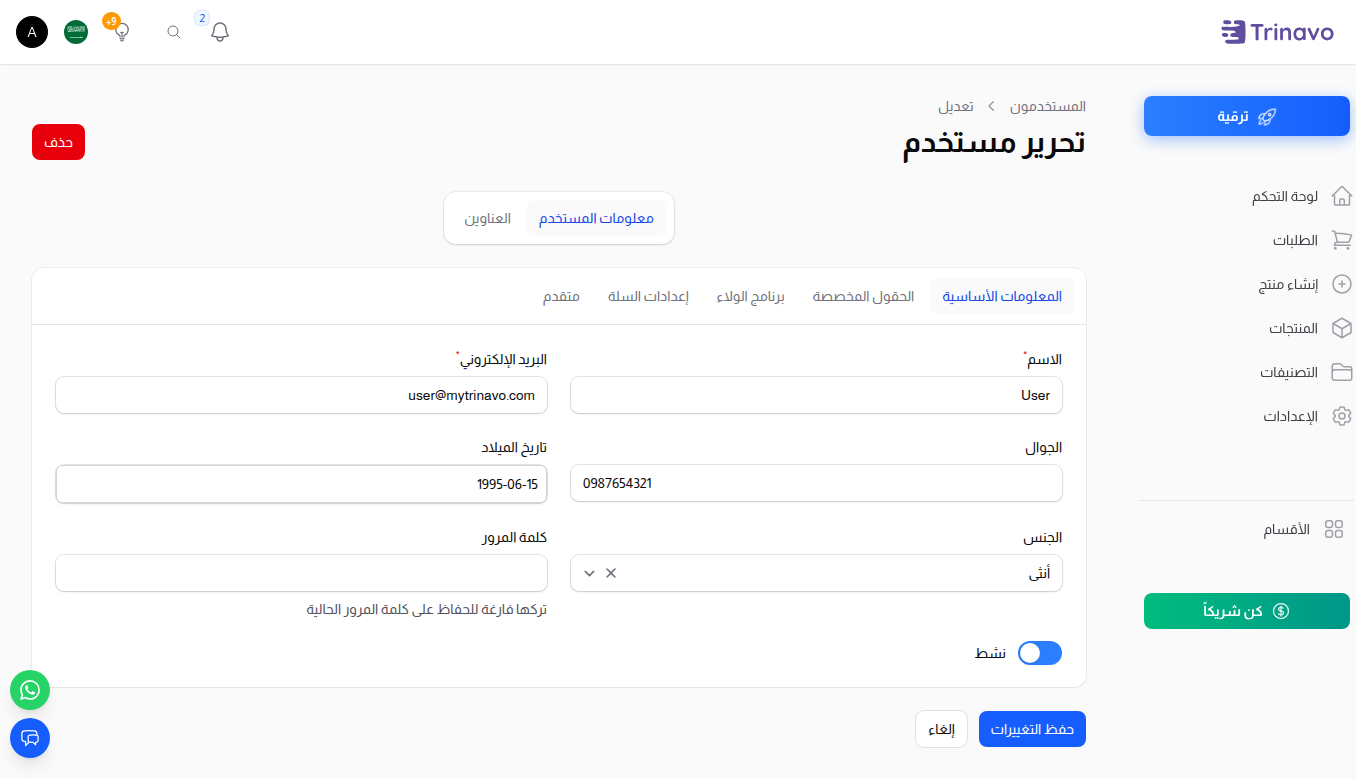Switch to العناوين tab

coord(487,218)
